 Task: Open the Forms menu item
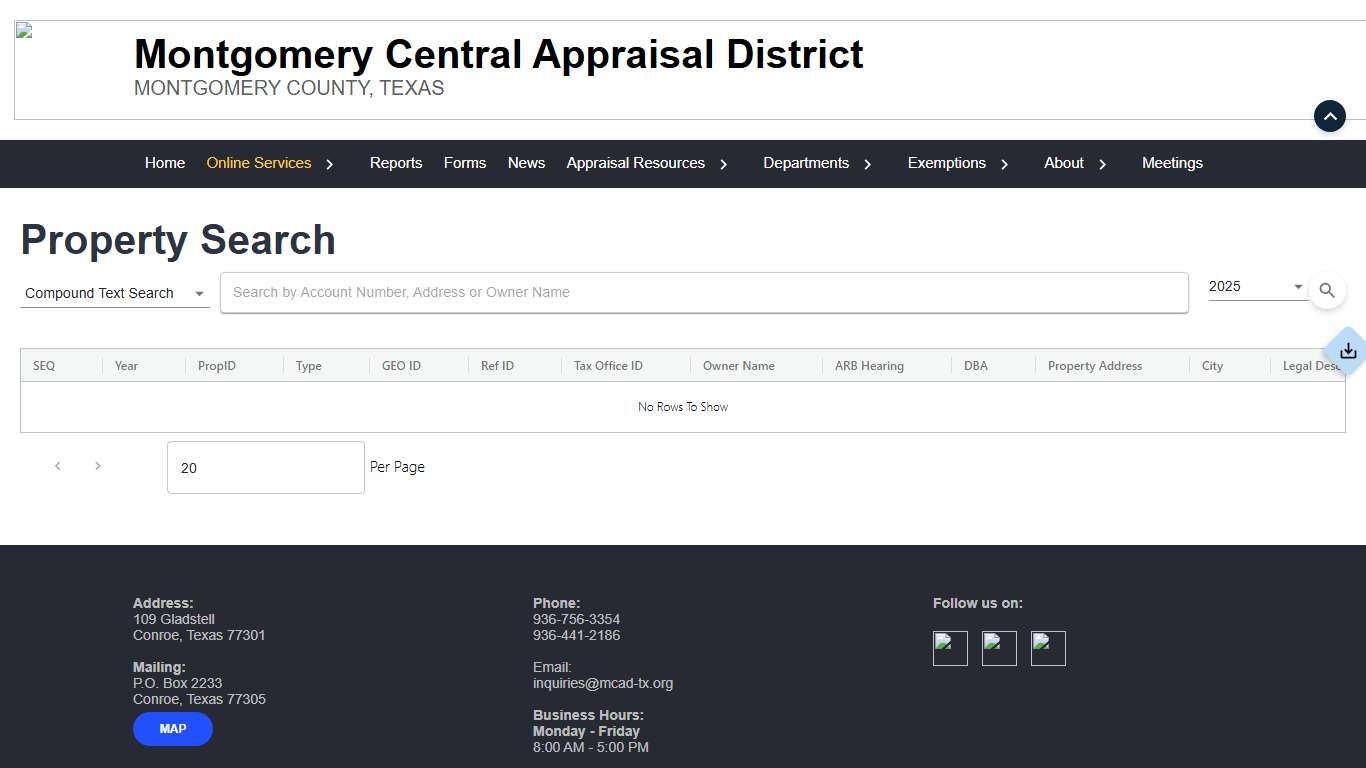(x=465, y=163)
